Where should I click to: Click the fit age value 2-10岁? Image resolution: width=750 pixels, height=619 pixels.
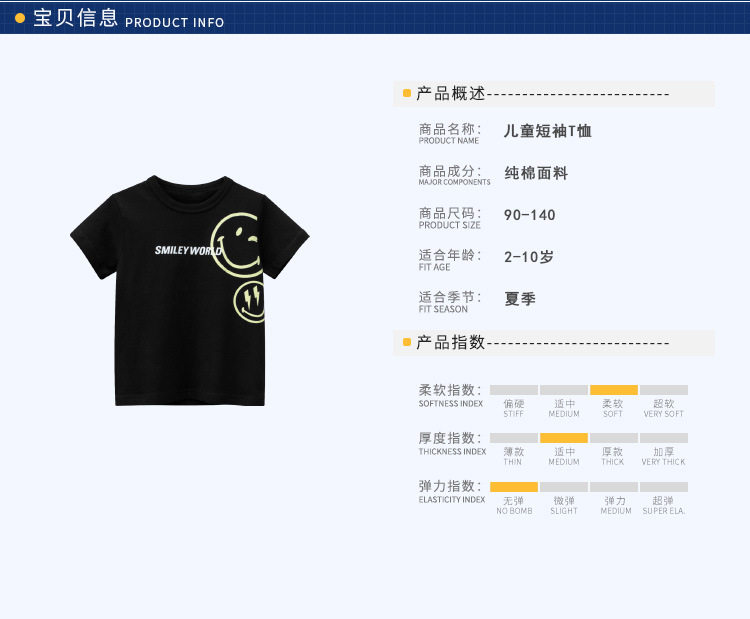(529, 257)
